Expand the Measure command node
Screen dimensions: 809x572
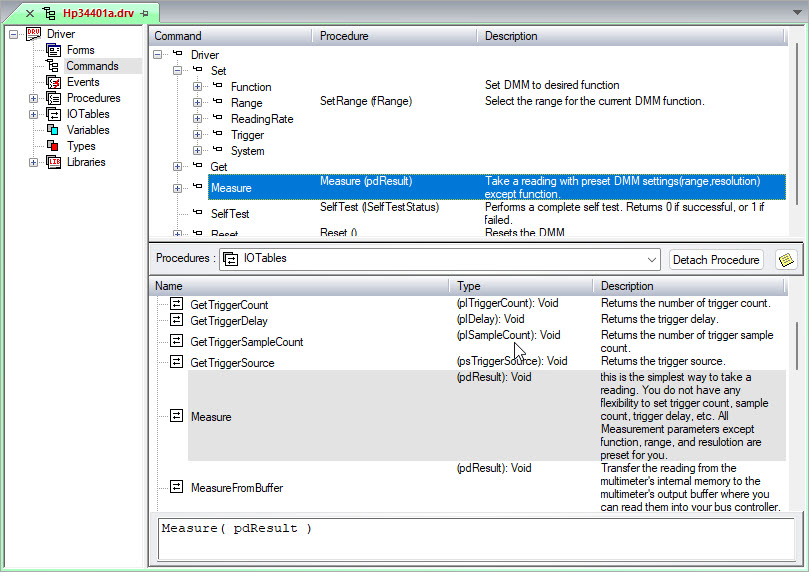(x=177, y=188)
